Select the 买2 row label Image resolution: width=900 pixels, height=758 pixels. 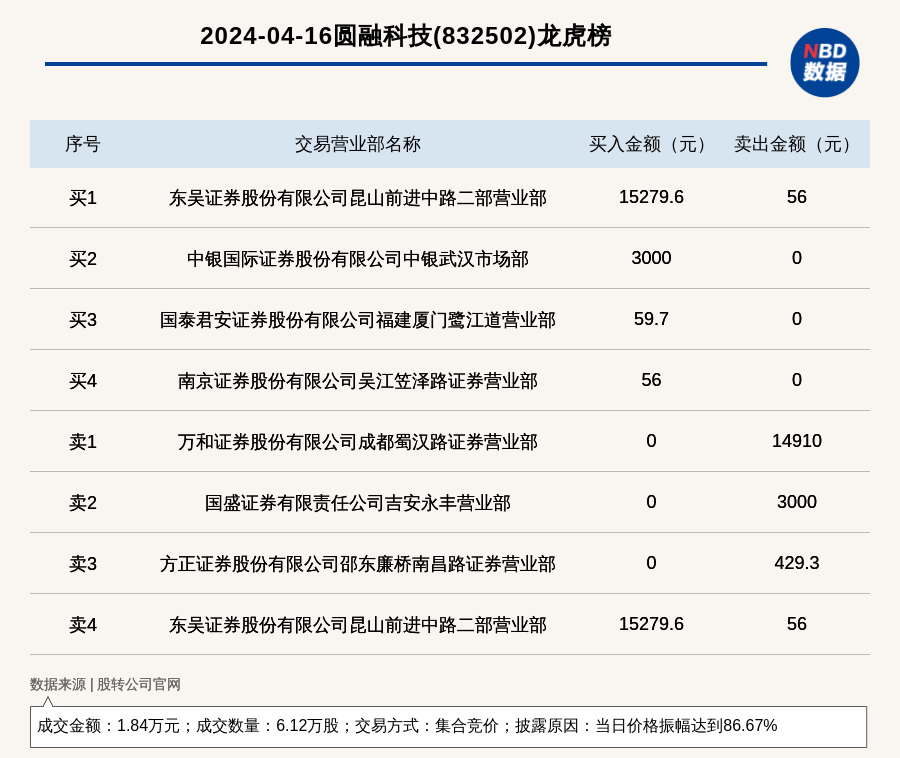point(83,259)
